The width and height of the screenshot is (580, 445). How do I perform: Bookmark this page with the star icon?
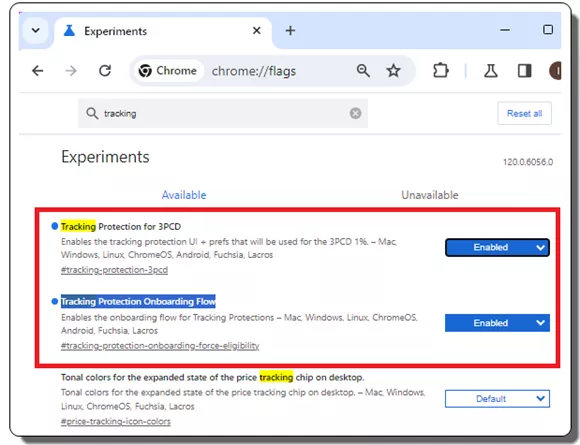(394, 71)
